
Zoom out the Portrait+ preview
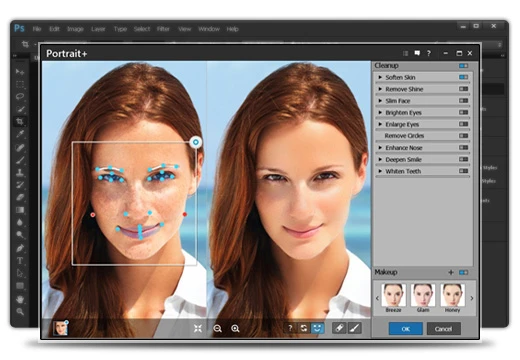218,329
